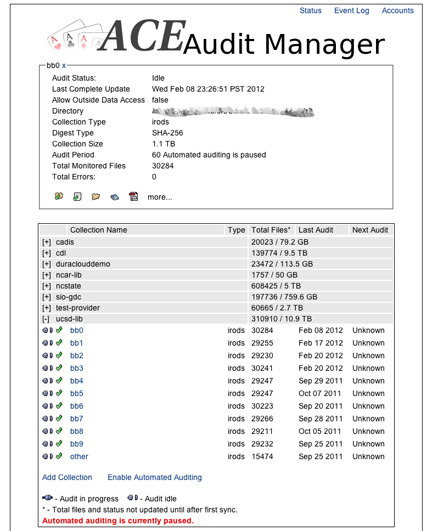Screen dimensions: 432x531
Task: Click the 'Feb 17 2012' last audit date
Action: coord(321,343)
